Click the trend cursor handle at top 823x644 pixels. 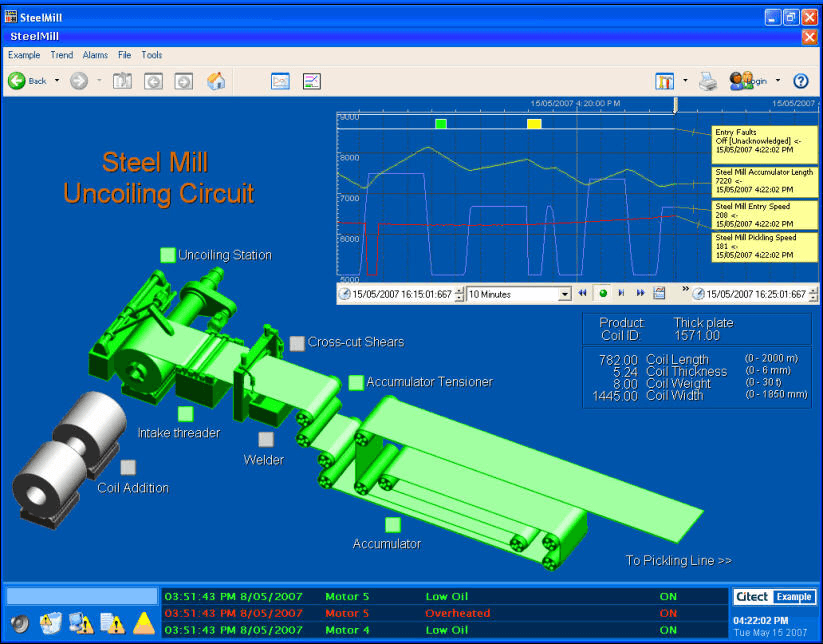676,105
